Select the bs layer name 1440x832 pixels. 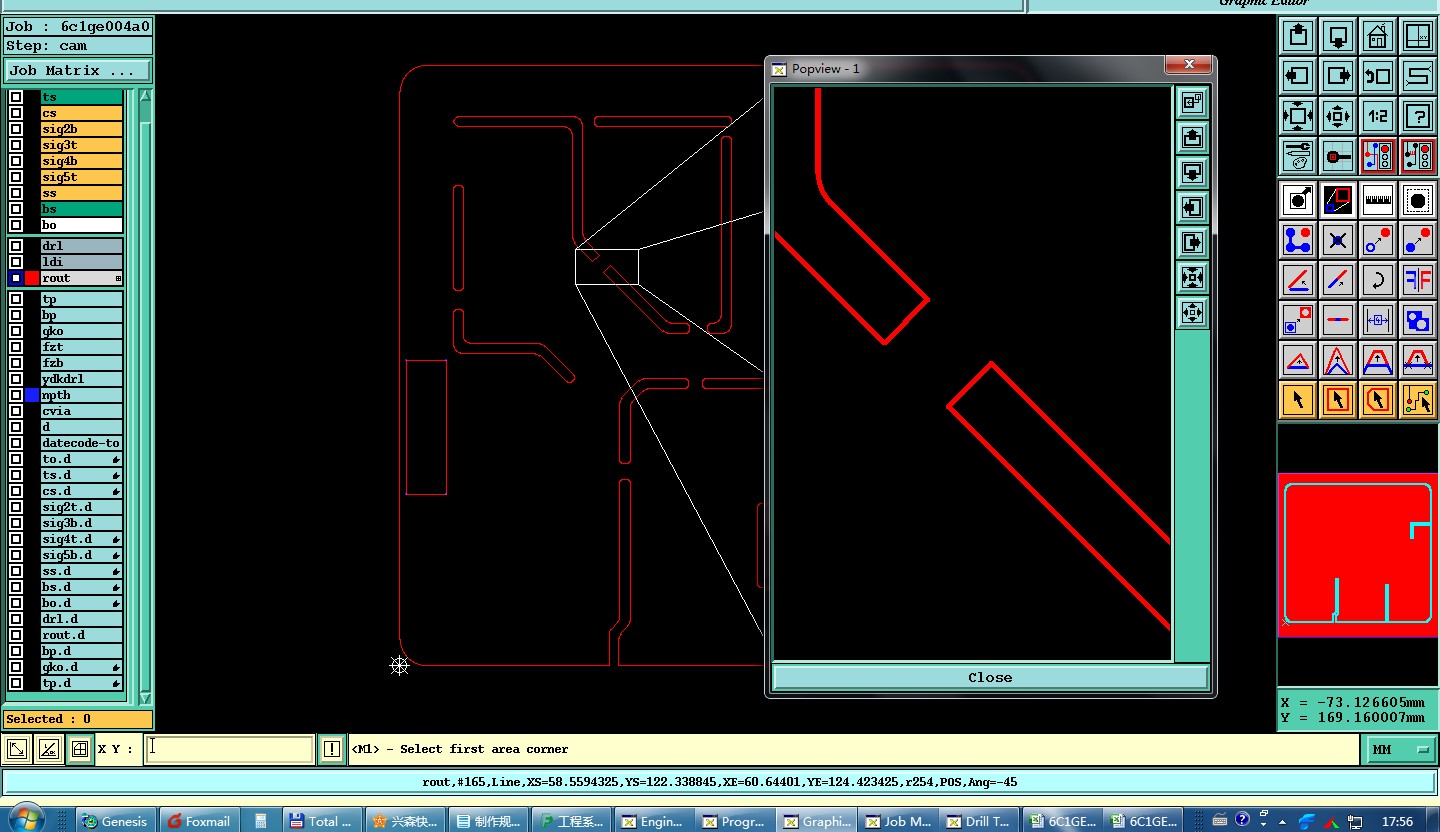(x=81, y=209)
